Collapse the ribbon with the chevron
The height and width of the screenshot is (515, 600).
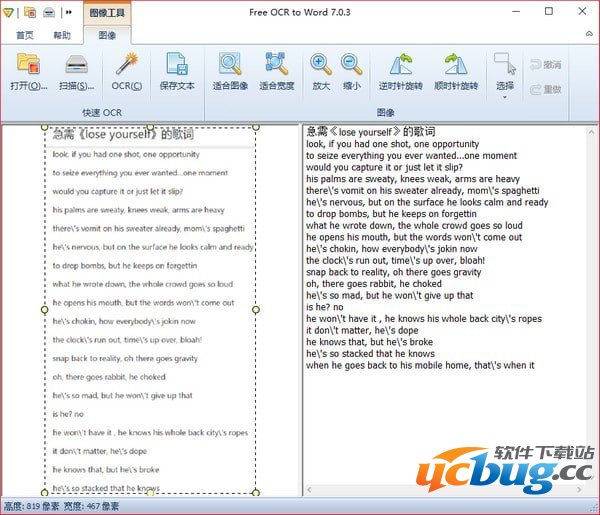click(x=589, y=34)
